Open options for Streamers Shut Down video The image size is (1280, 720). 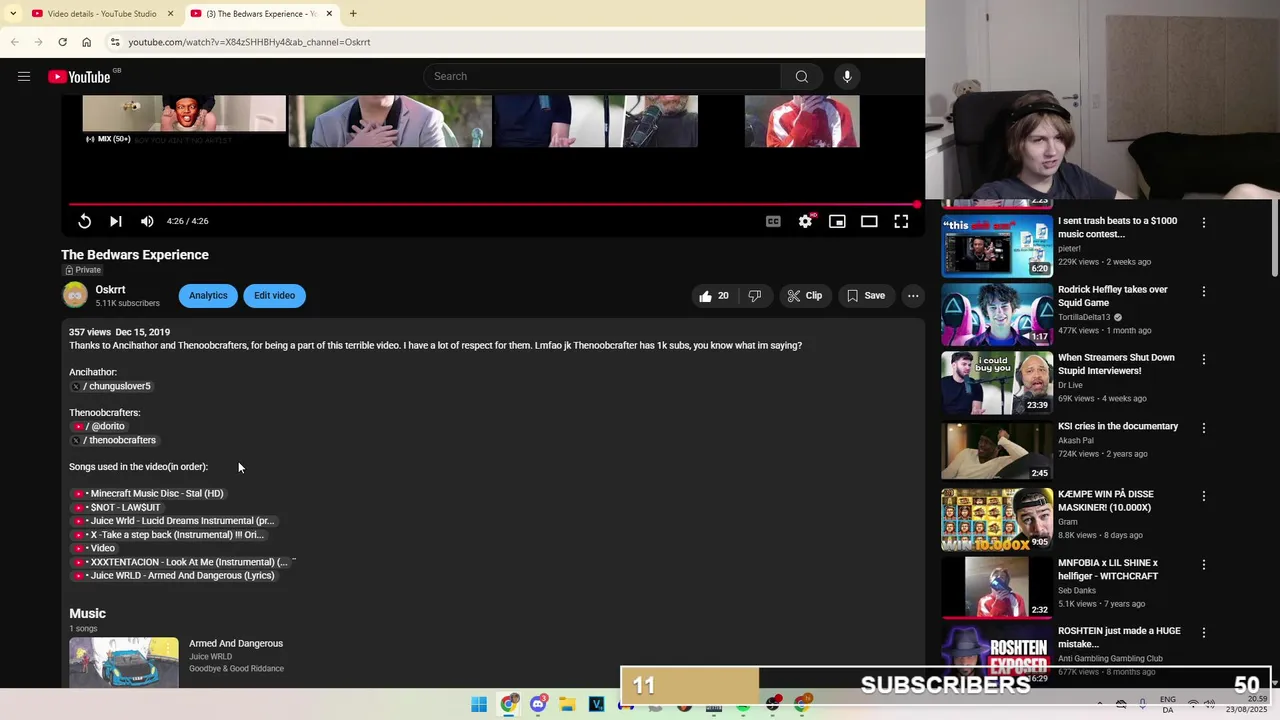(x=1203, y=359)
